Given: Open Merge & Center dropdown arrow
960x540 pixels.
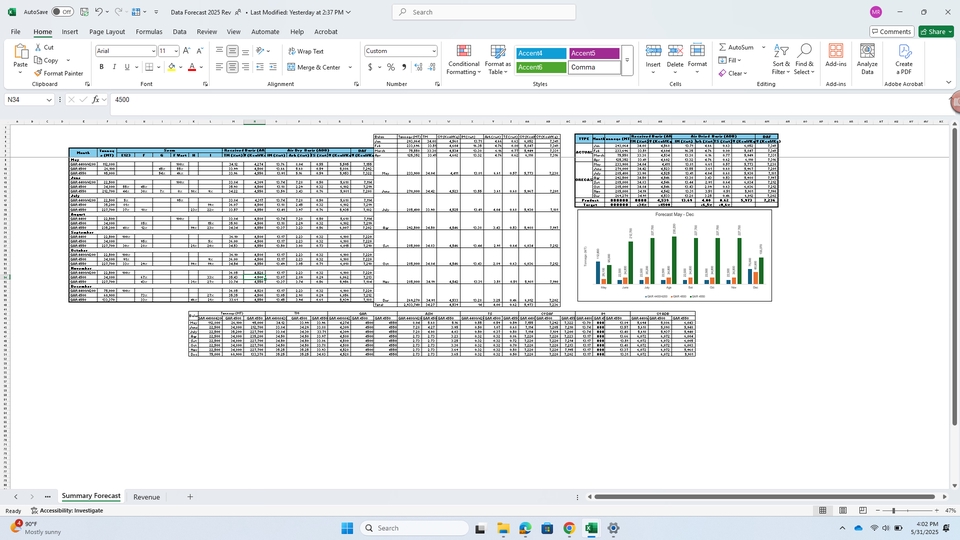Looking at the screenshot, I should coord(350,67).
